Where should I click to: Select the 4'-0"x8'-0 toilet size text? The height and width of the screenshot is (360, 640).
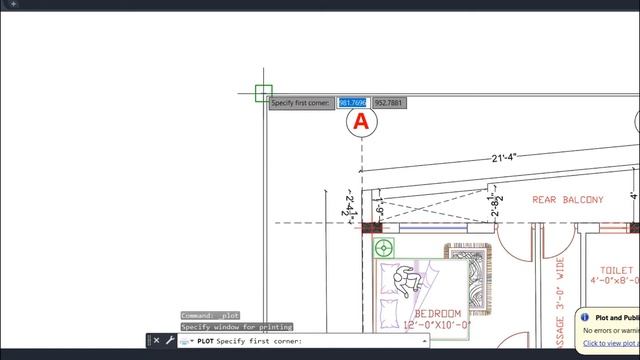[x=615, y=280]
